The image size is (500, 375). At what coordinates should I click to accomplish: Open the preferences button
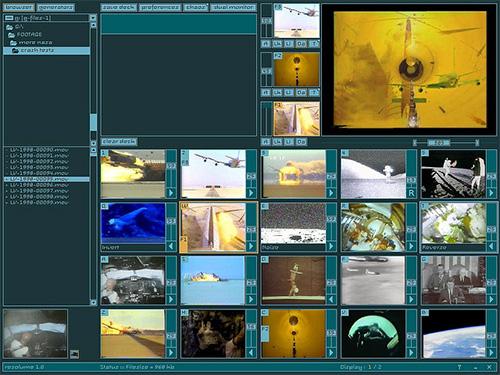click(x=160, y=7)
